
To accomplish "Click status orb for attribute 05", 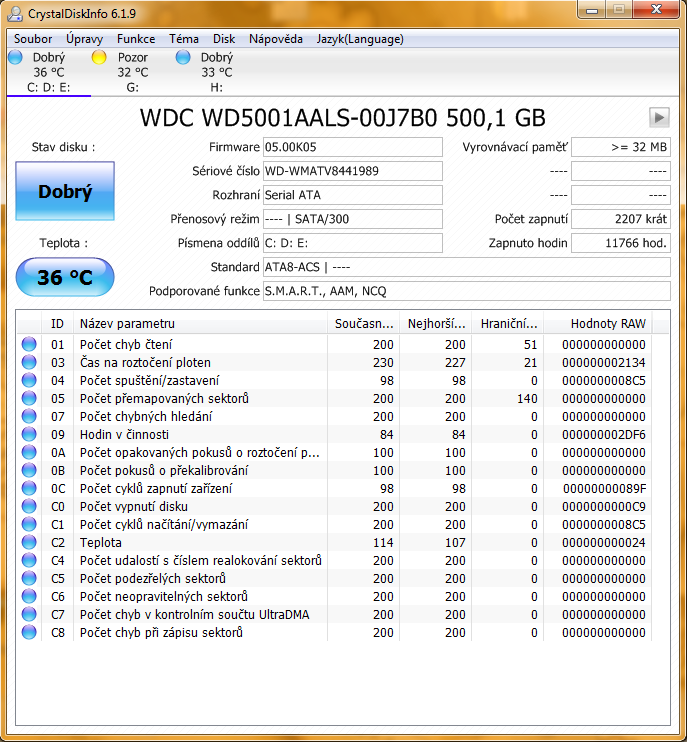I will (x=29, y=398).
